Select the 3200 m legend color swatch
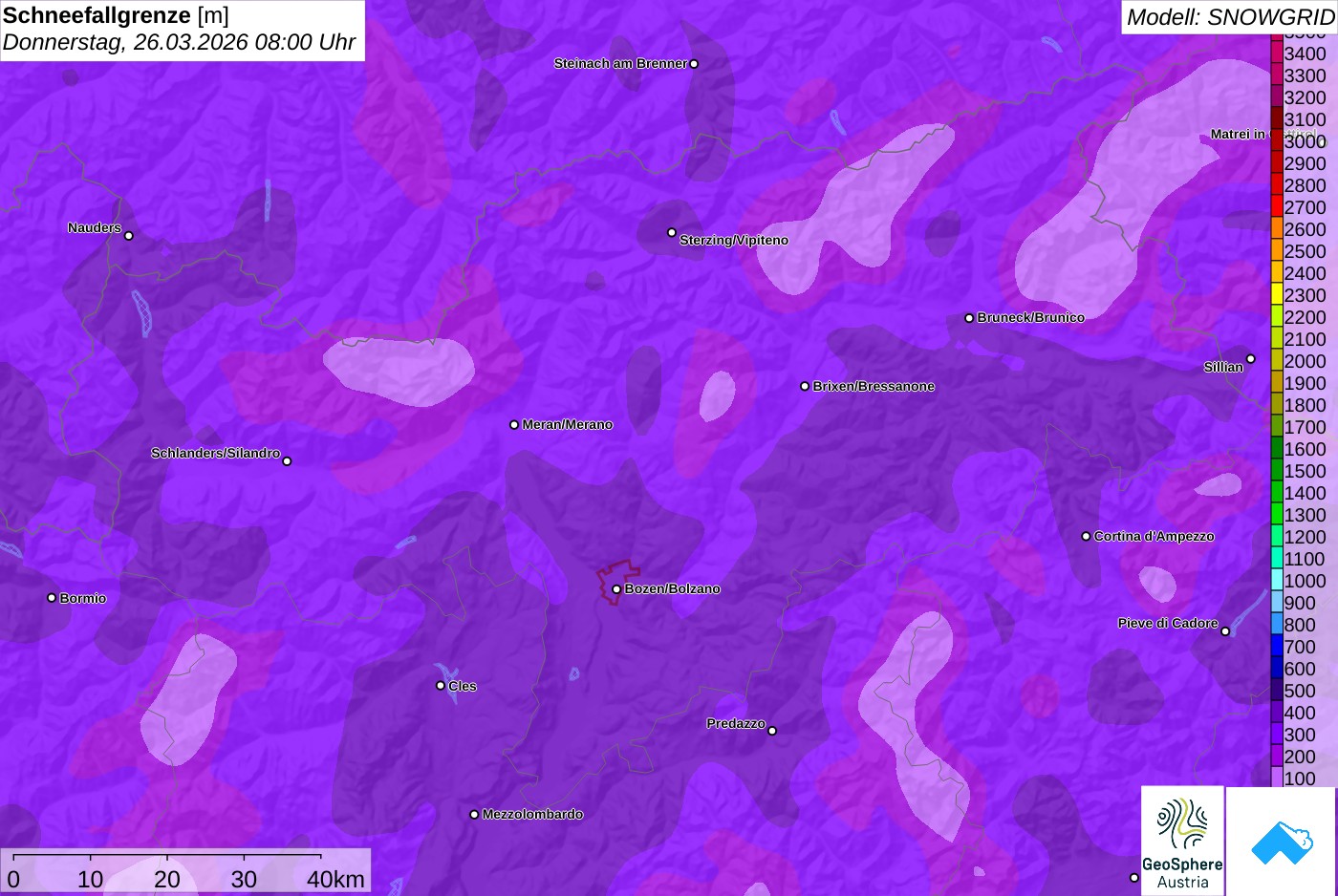 (x=1277, y=97)
